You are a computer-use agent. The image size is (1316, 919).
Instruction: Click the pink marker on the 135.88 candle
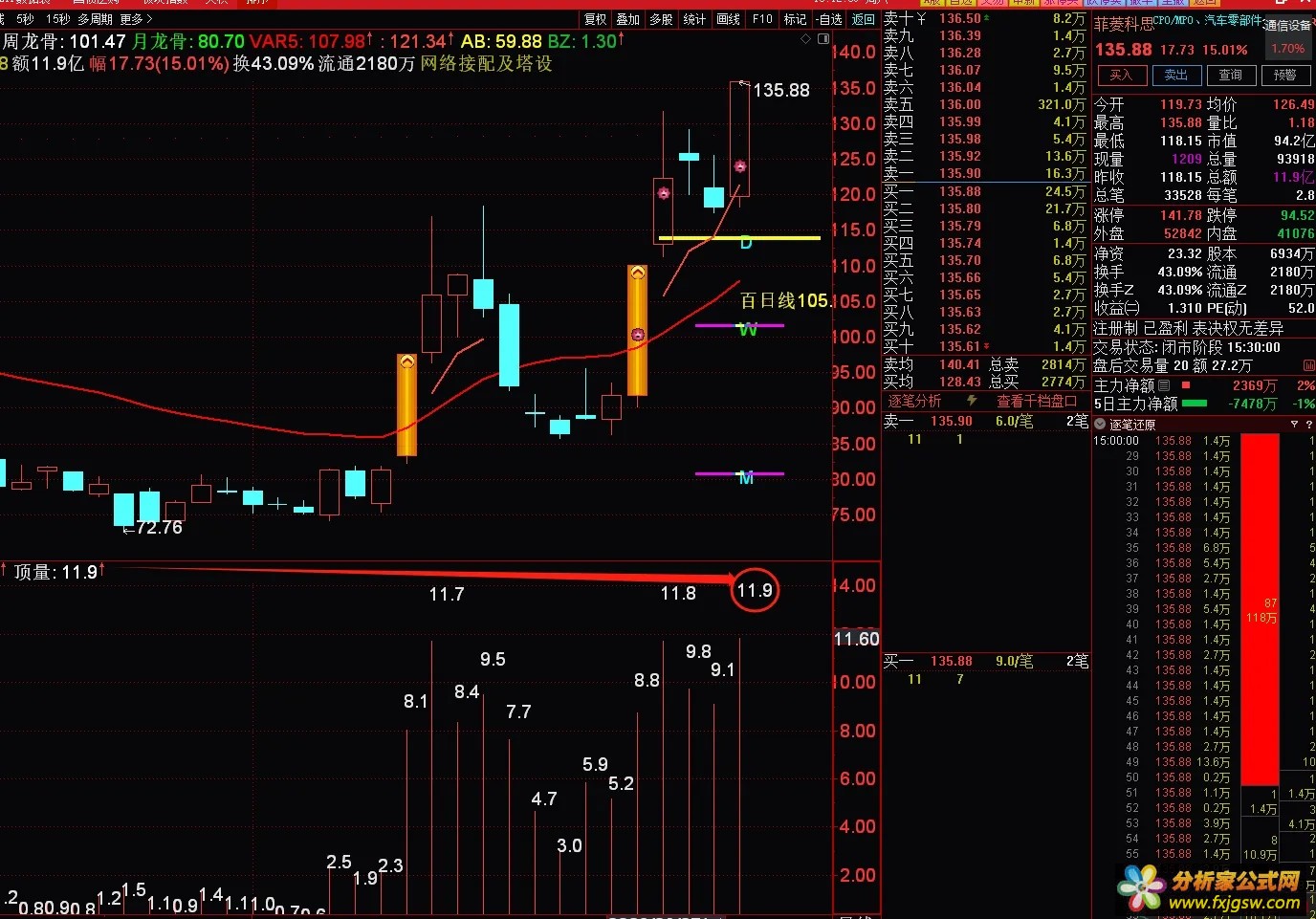[x=739, y=166]
